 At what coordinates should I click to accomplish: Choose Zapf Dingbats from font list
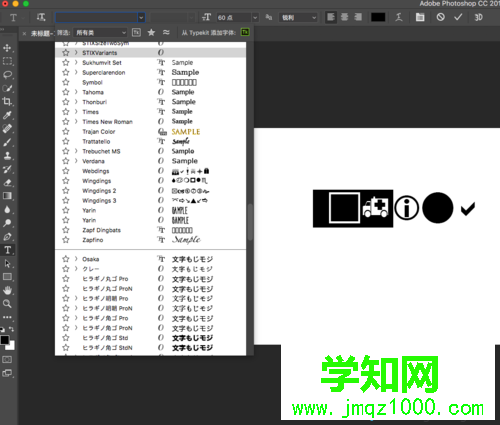(150, 230)
